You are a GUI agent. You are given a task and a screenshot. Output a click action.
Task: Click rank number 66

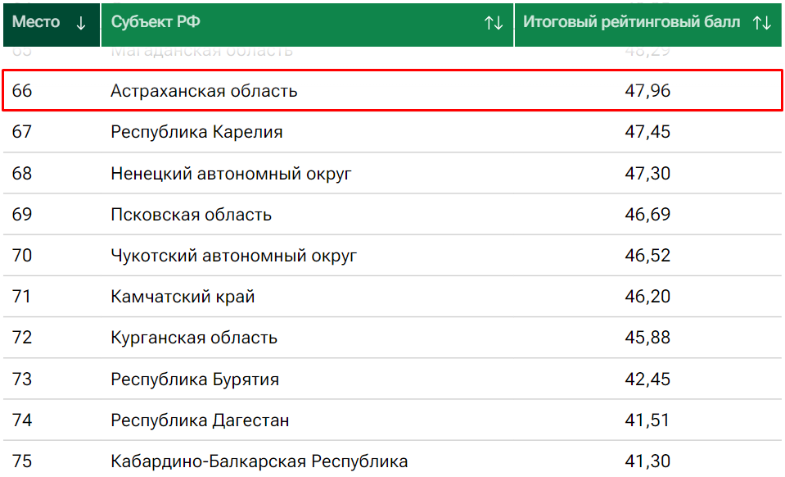coord(22,91)
